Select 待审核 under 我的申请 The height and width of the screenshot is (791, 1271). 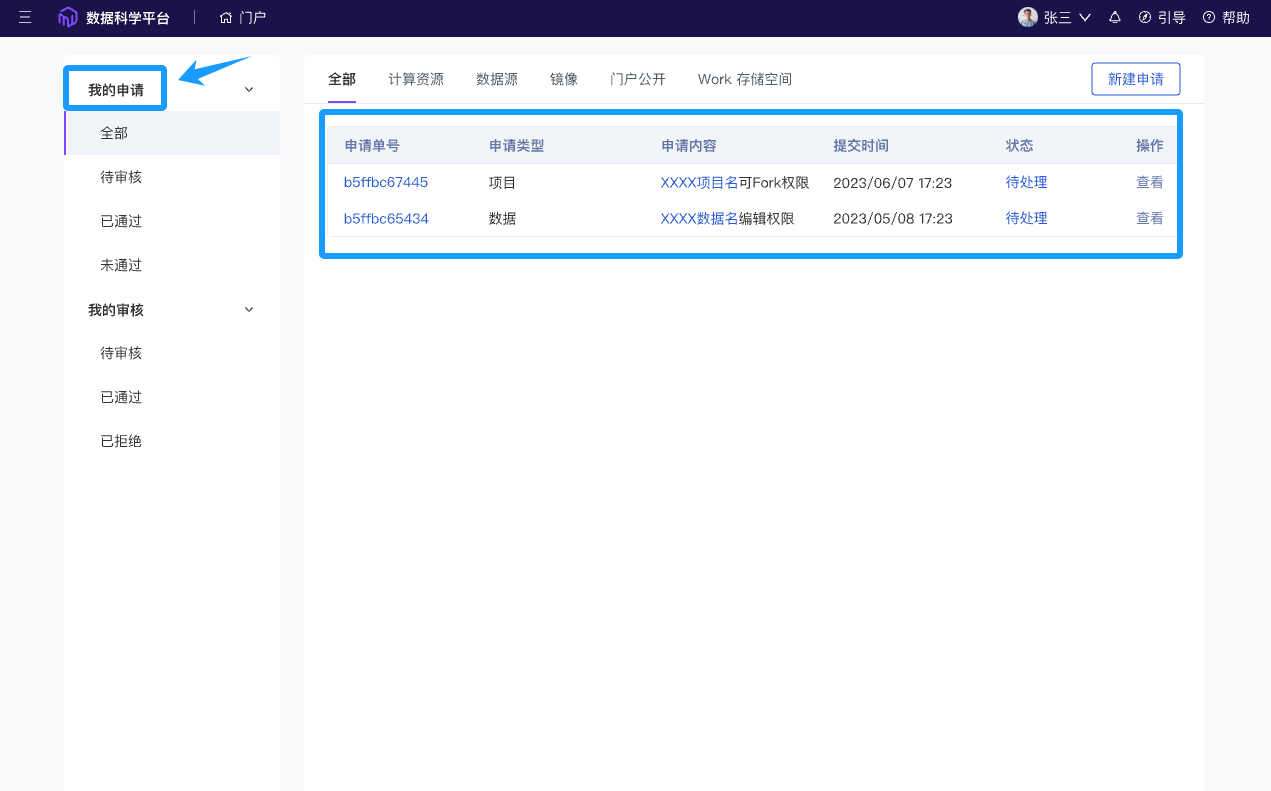click(121, 177)
